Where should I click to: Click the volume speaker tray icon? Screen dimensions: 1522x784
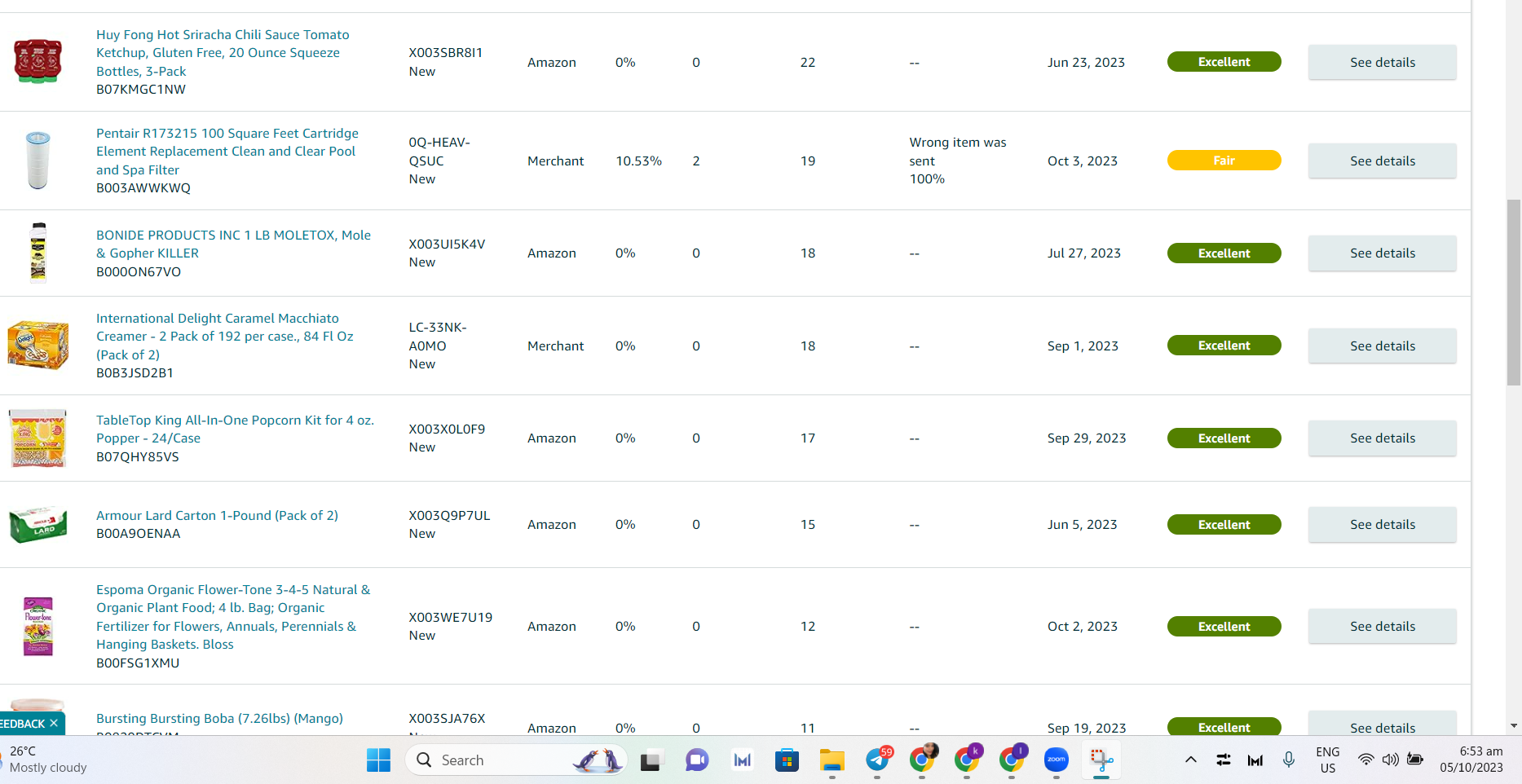tap(1391, 760)
